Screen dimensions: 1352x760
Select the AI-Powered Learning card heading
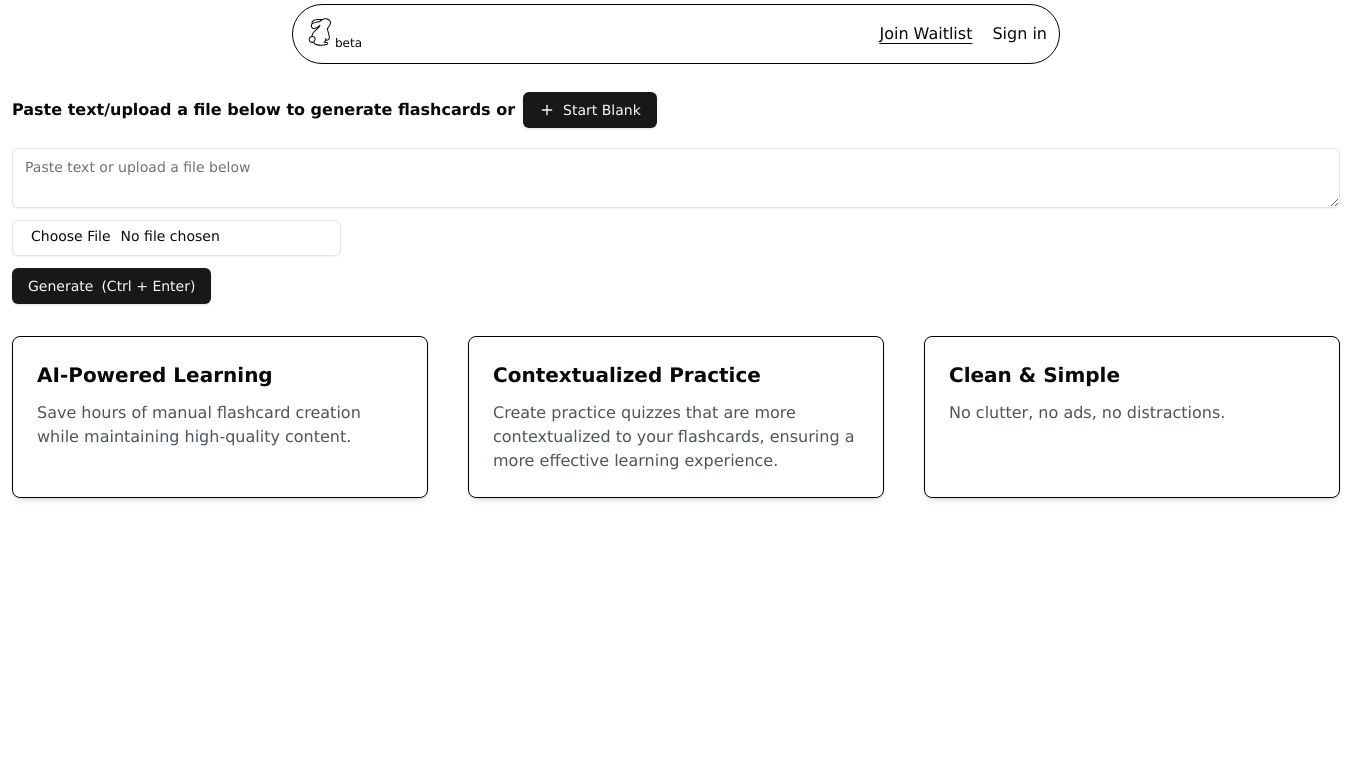coord(155,375)
